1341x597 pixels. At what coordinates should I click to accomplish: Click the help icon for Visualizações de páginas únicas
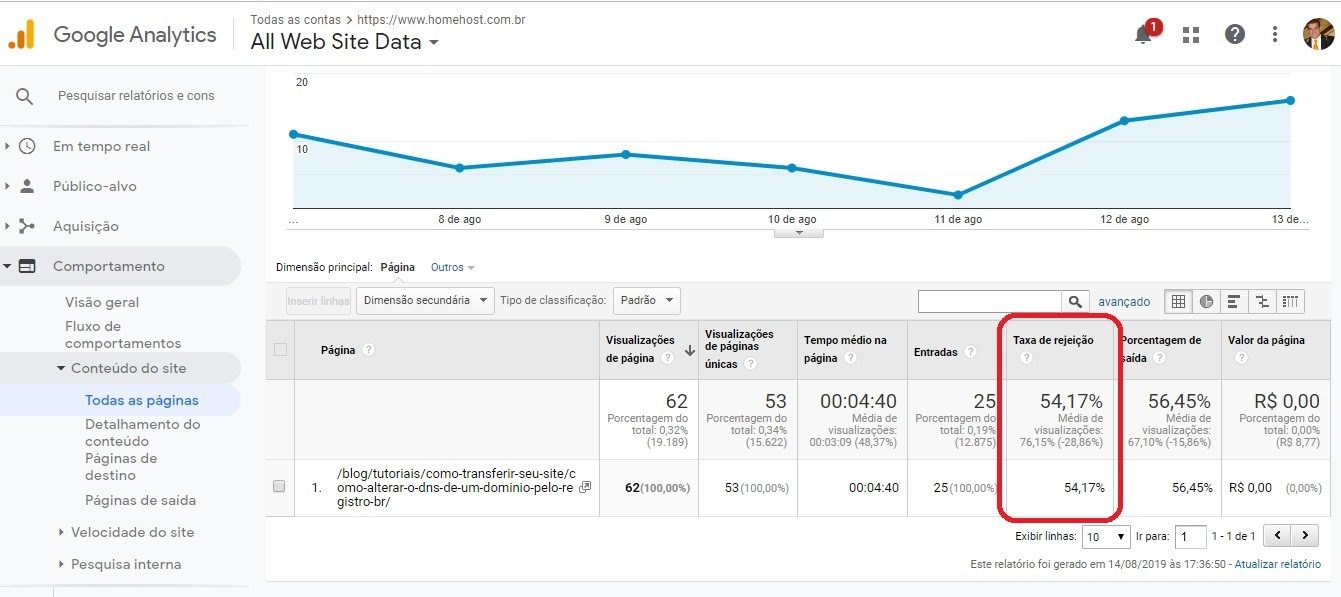tap(750, 364)
